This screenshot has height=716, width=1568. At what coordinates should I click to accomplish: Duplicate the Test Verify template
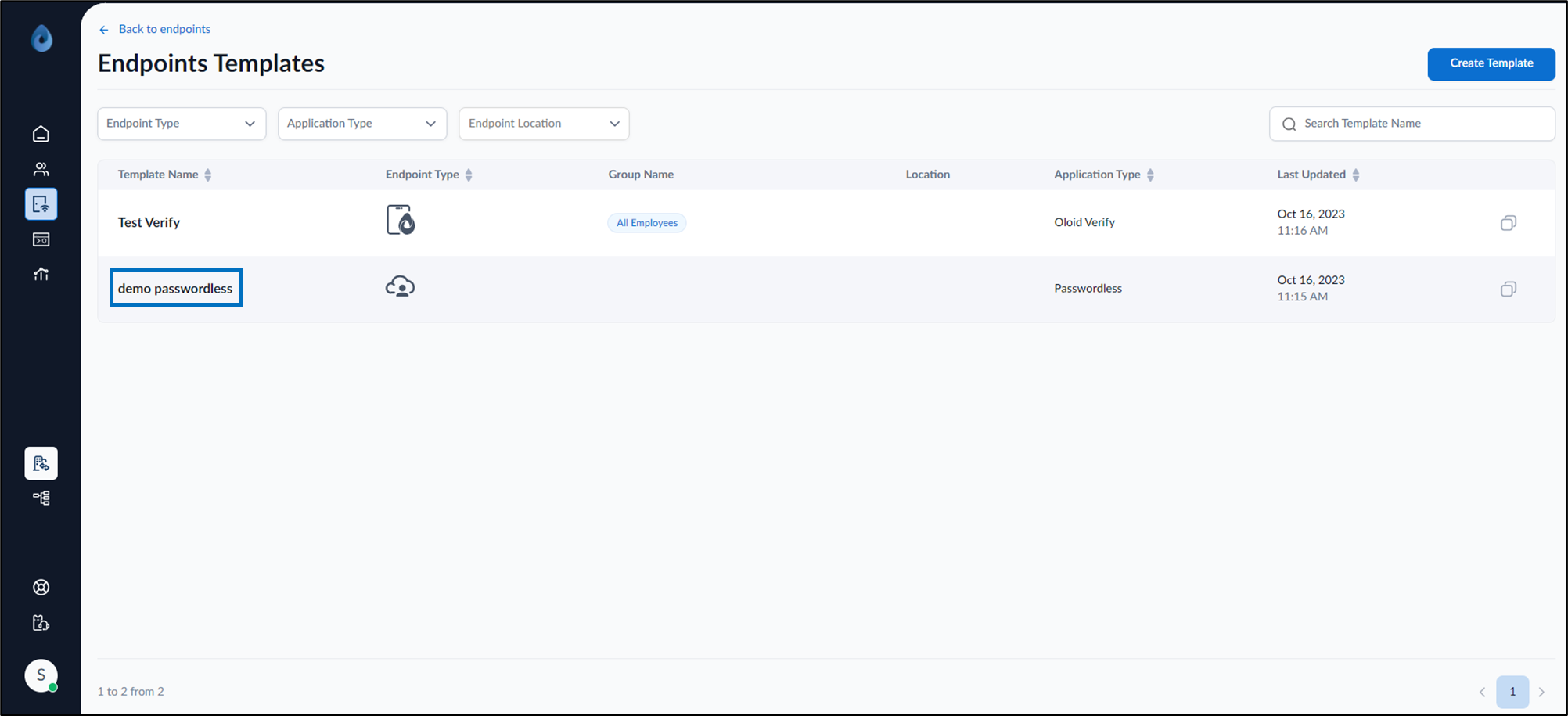click(1508, 223)
